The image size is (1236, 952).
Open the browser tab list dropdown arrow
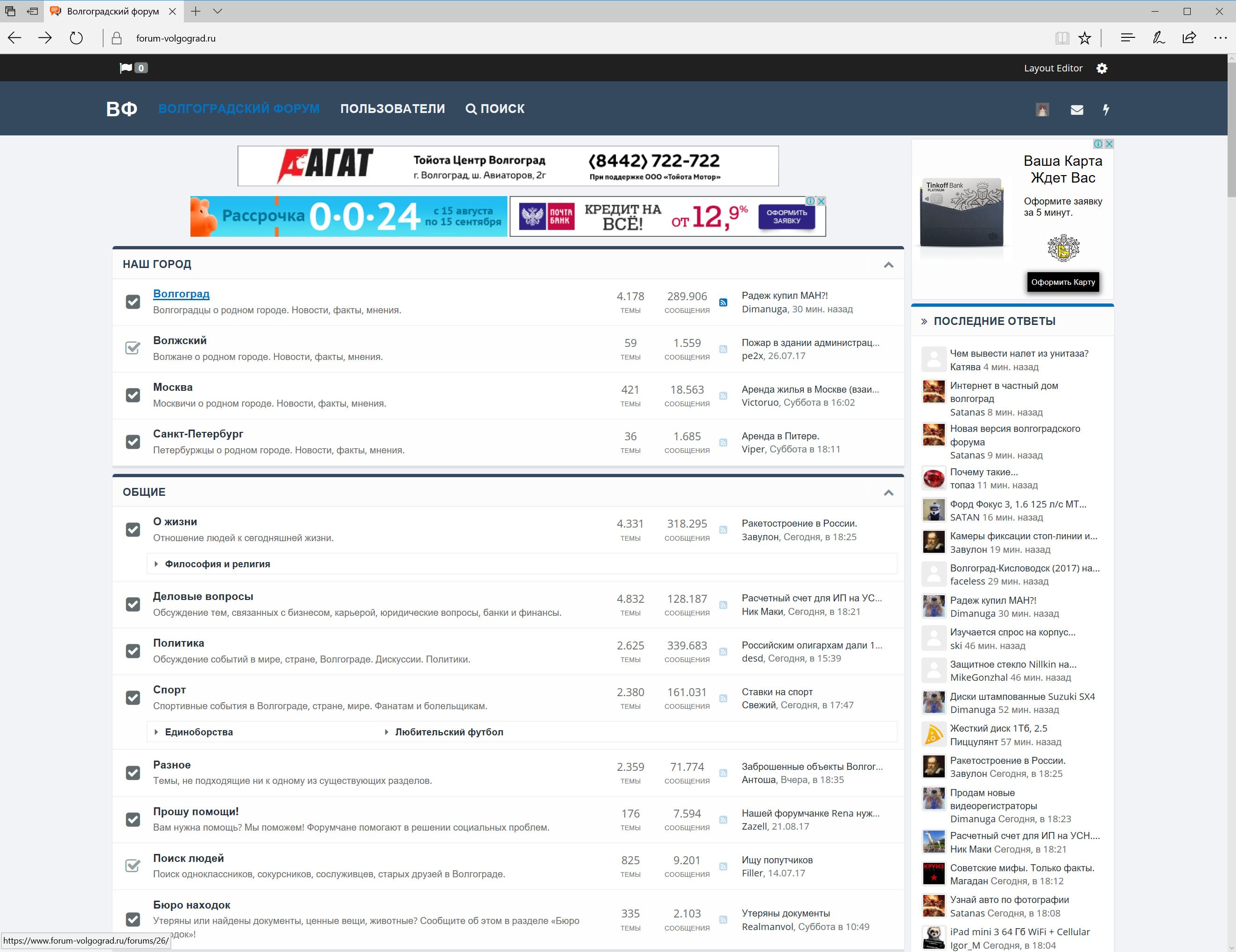(218, 11)
